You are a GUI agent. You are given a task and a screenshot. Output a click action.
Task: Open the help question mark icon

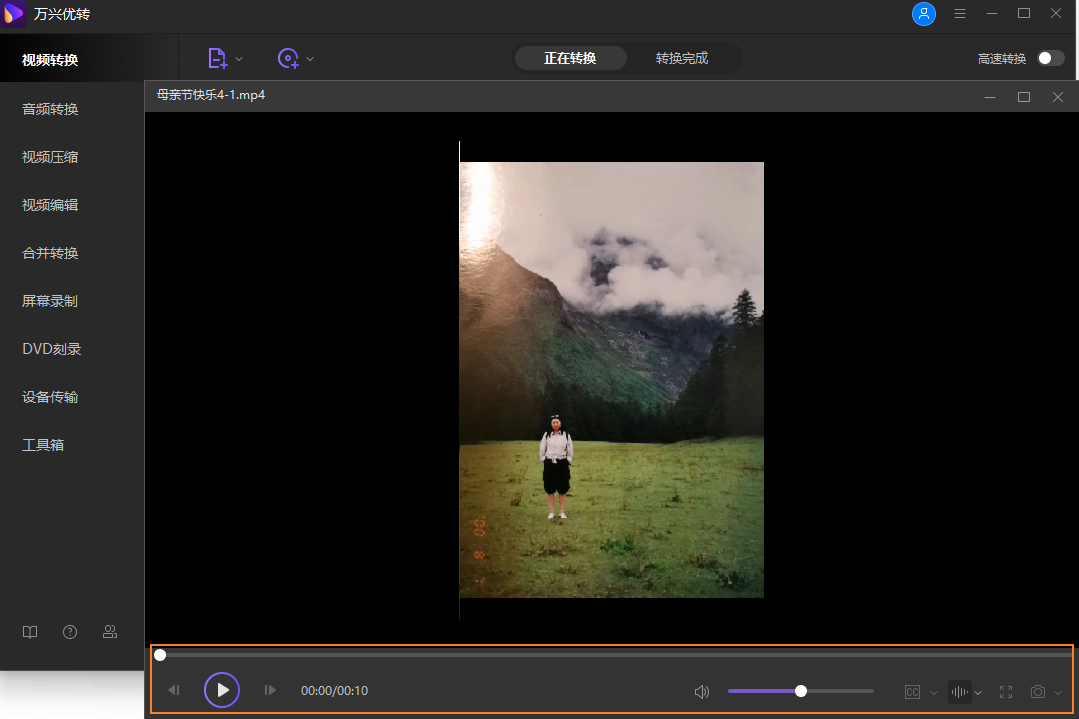tap(70, 632)
